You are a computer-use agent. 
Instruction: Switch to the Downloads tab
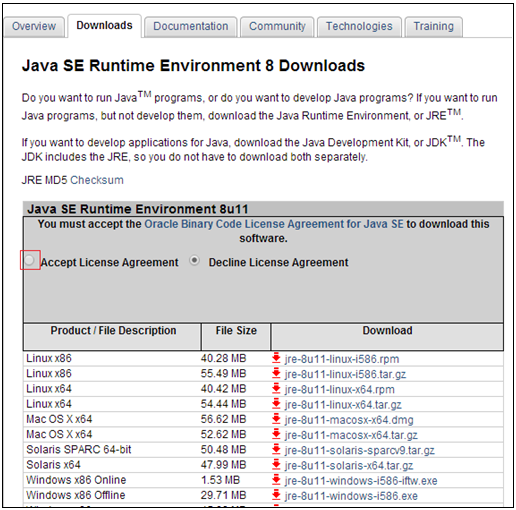tap(104, 26)
